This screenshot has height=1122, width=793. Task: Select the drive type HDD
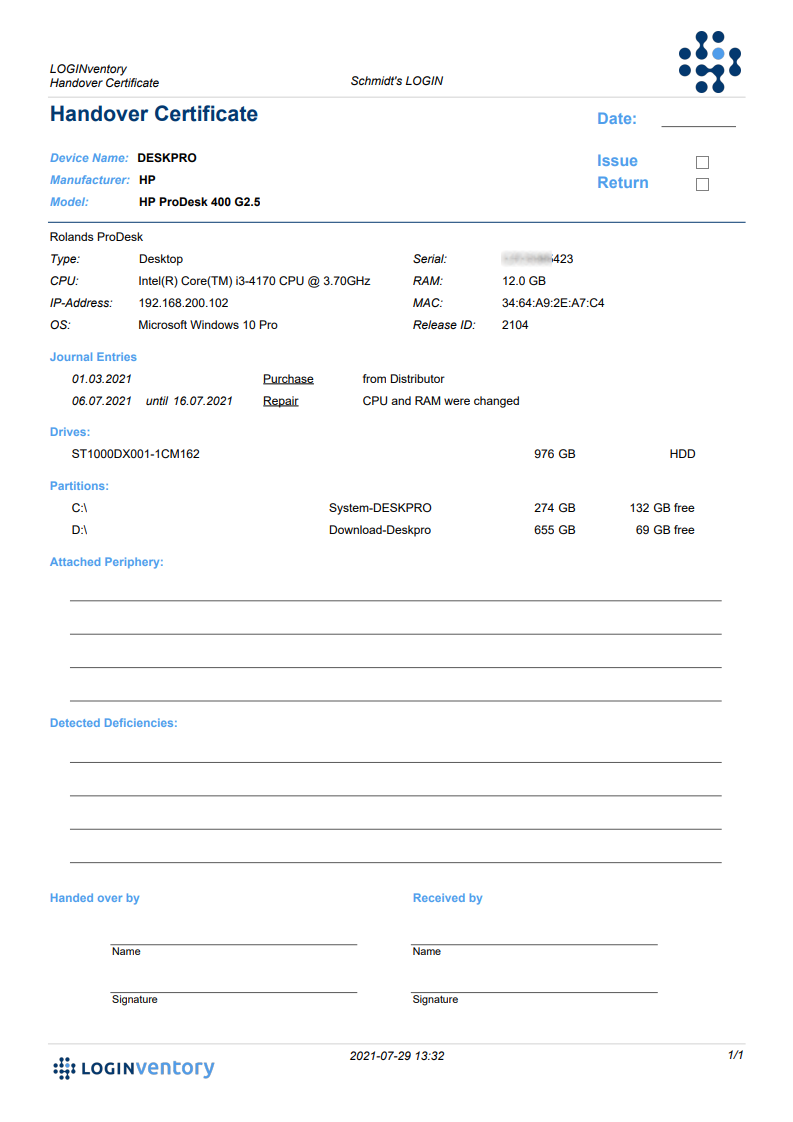tap(683, 454)
